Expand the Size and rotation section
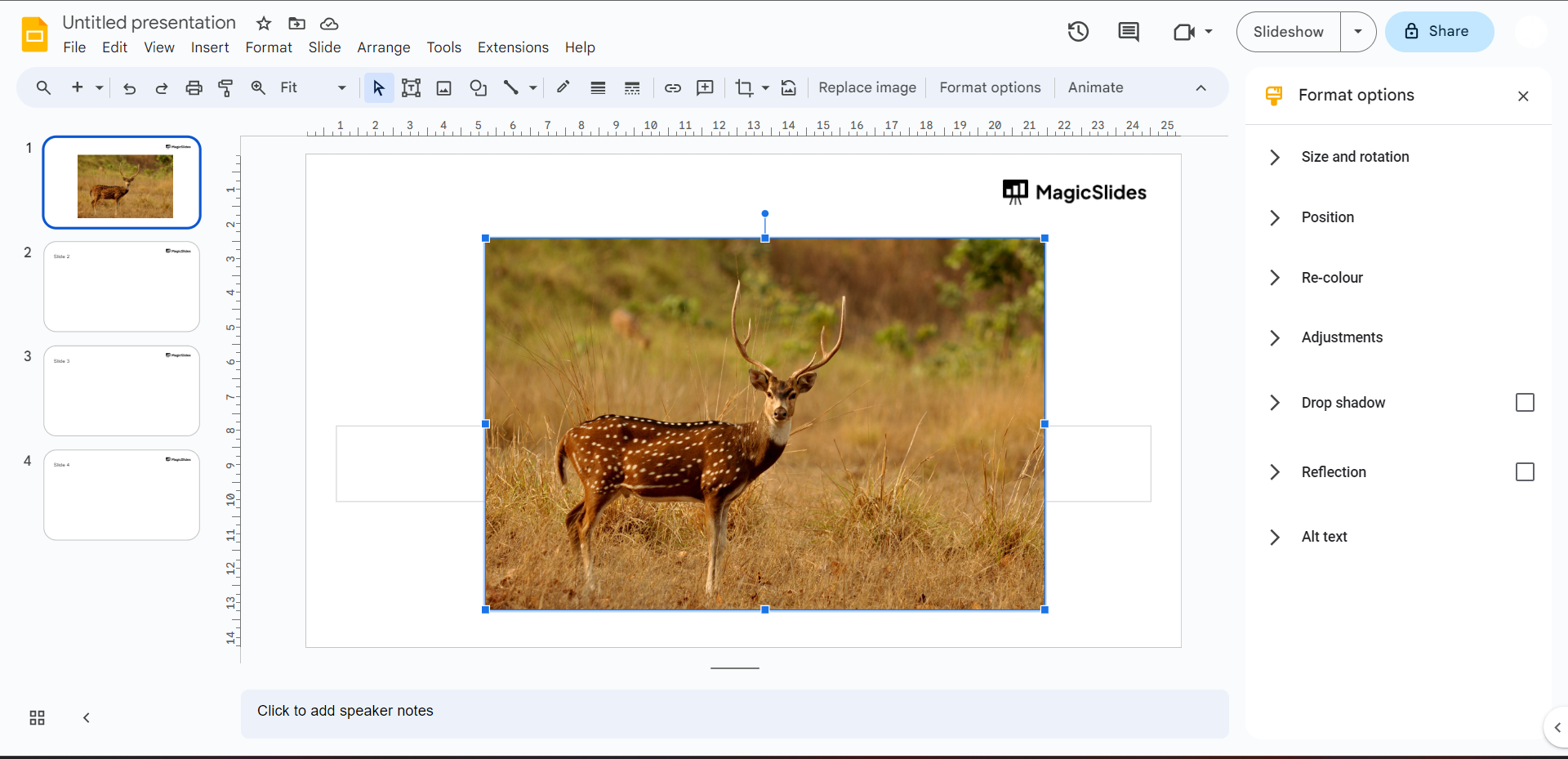The width and height of the screenshot is (1568, 759). point(1355,157)
